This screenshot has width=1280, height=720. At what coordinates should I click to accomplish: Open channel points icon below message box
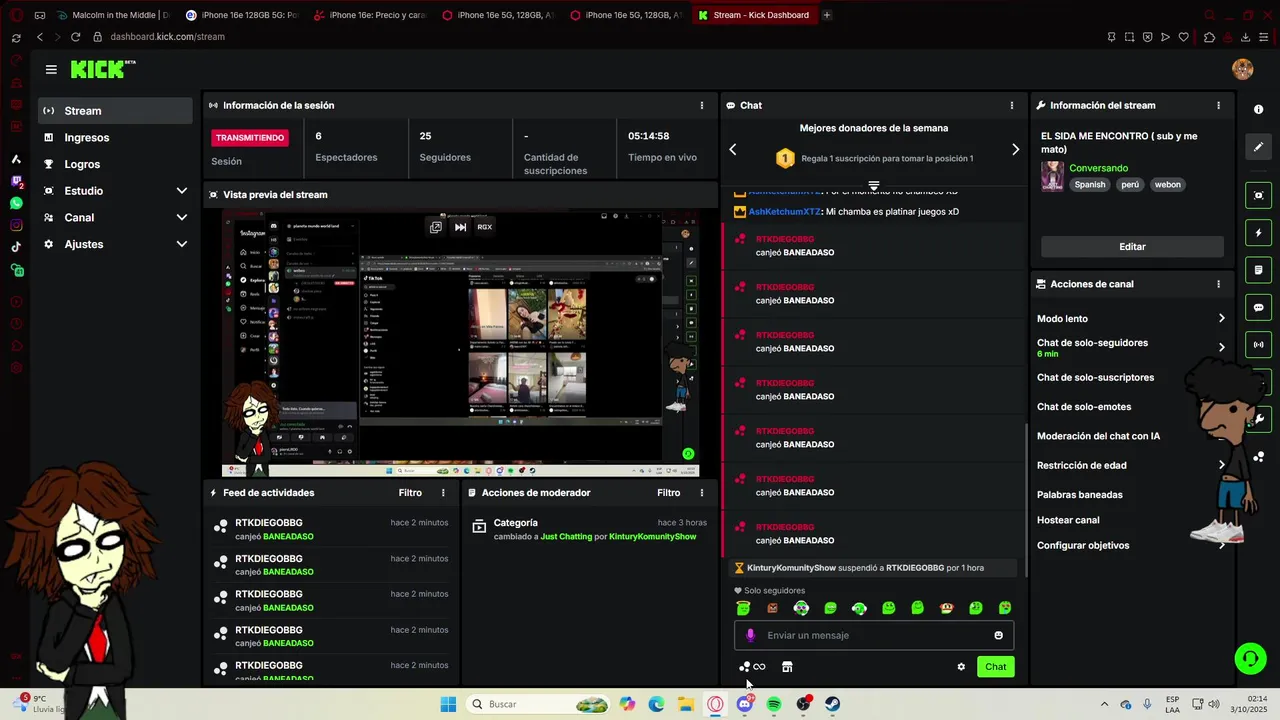pos(744,667)
